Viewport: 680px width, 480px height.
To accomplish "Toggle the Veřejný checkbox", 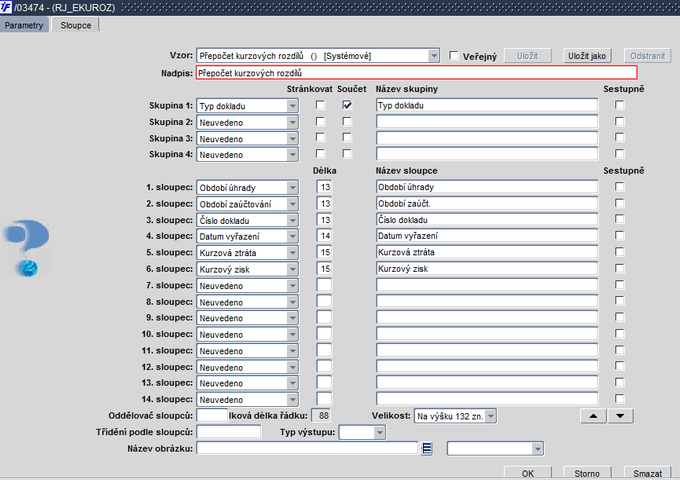I will (455, 56).
